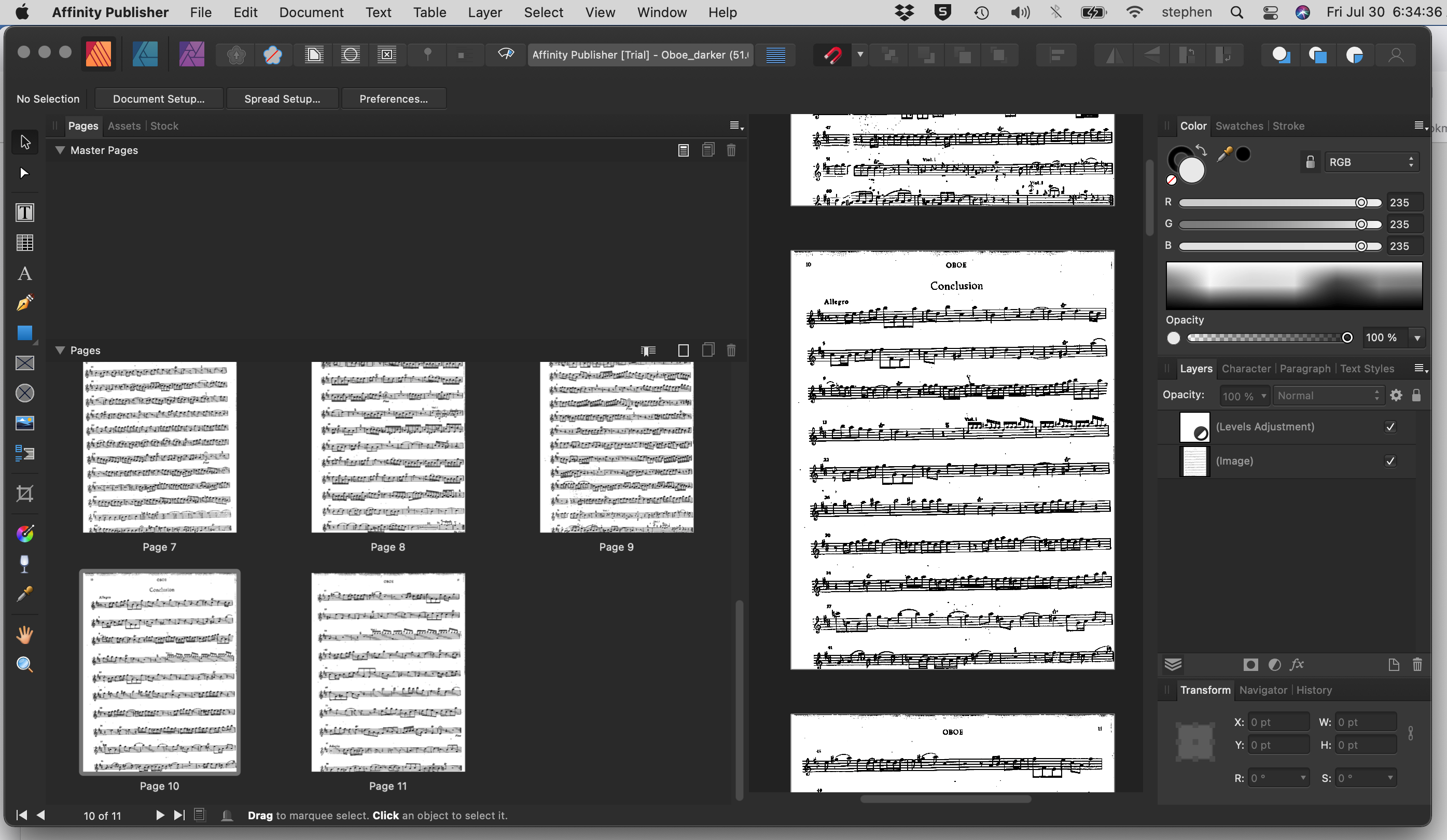Switch to the Assets tab
Image resolution: width=1447 pixels, height=840 pixels.
(x=124, y=126)
